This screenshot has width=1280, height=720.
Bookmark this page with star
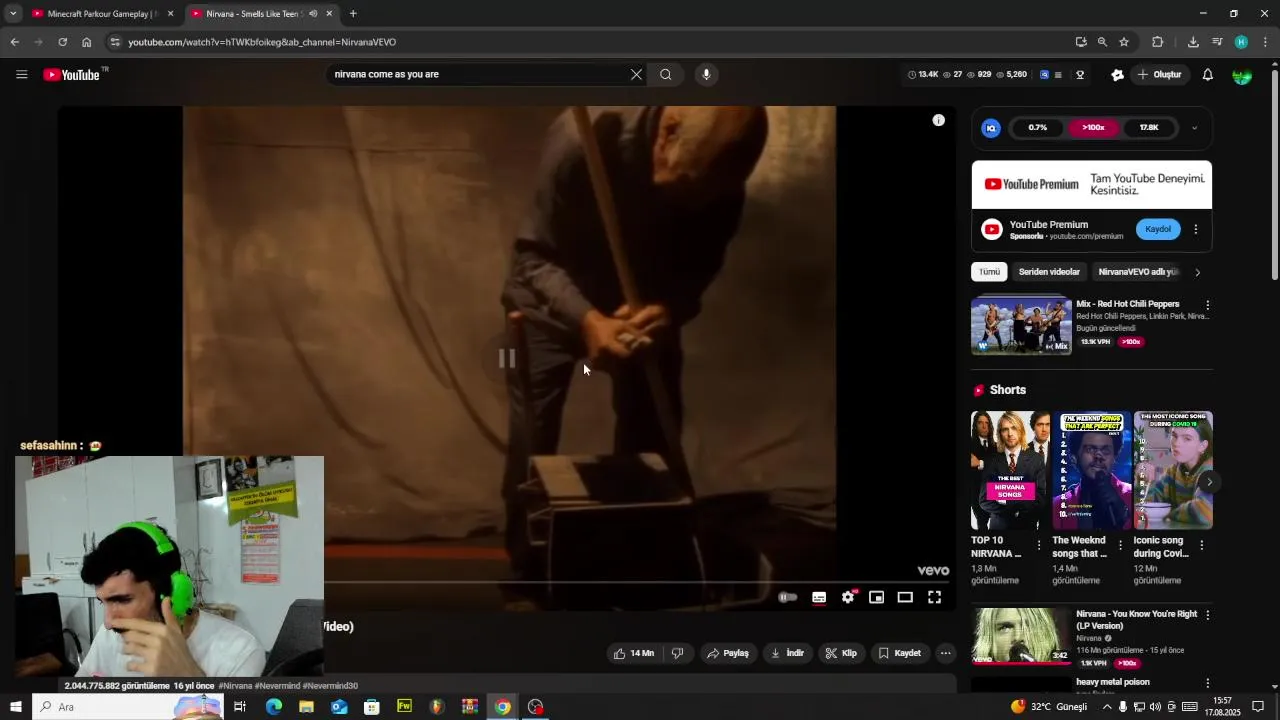tap(1124, 42)
